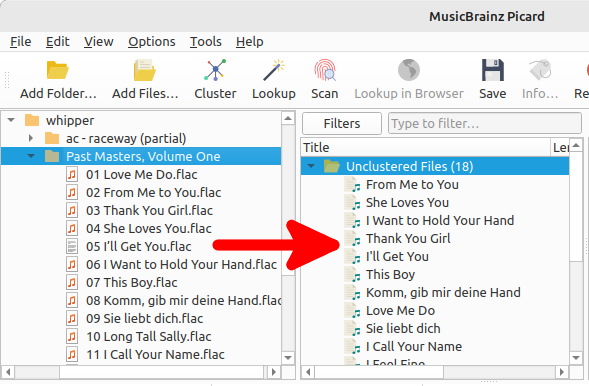This screenshot has height=386, width=589.
Task: Open the Options menu
Action: 152,42
